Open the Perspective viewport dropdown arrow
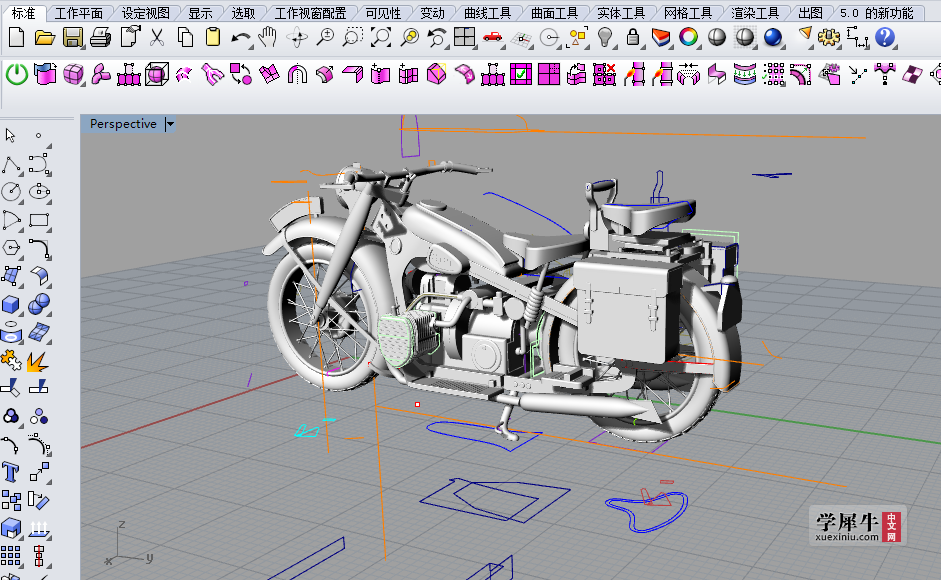Viewport: 941px width, 580px height. click(x=170, y=124)
